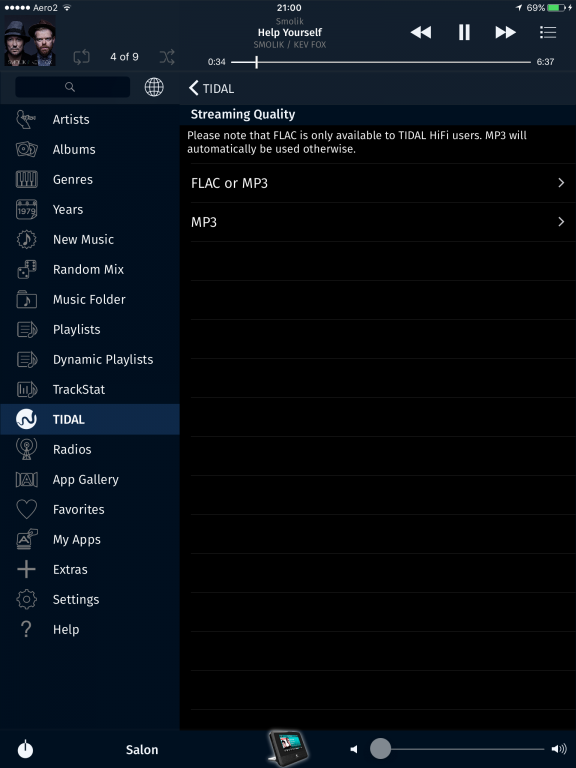Image resolution: width=576 pixels, height=768 pixels.
Task: Focus the search input field
Action: [72, 87]
